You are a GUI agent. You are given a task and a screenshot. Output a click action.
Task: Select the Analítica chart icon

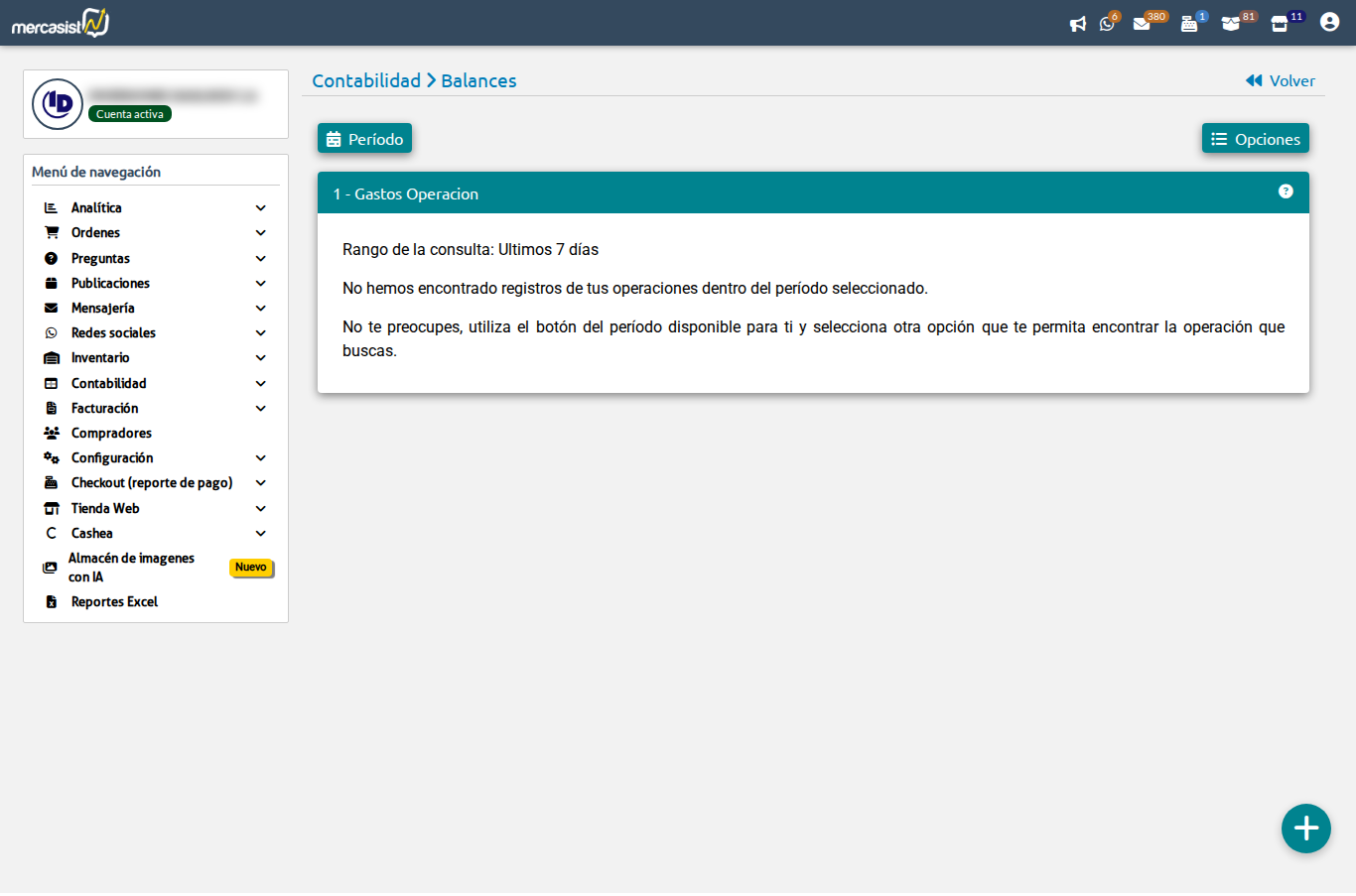[51, 207]
